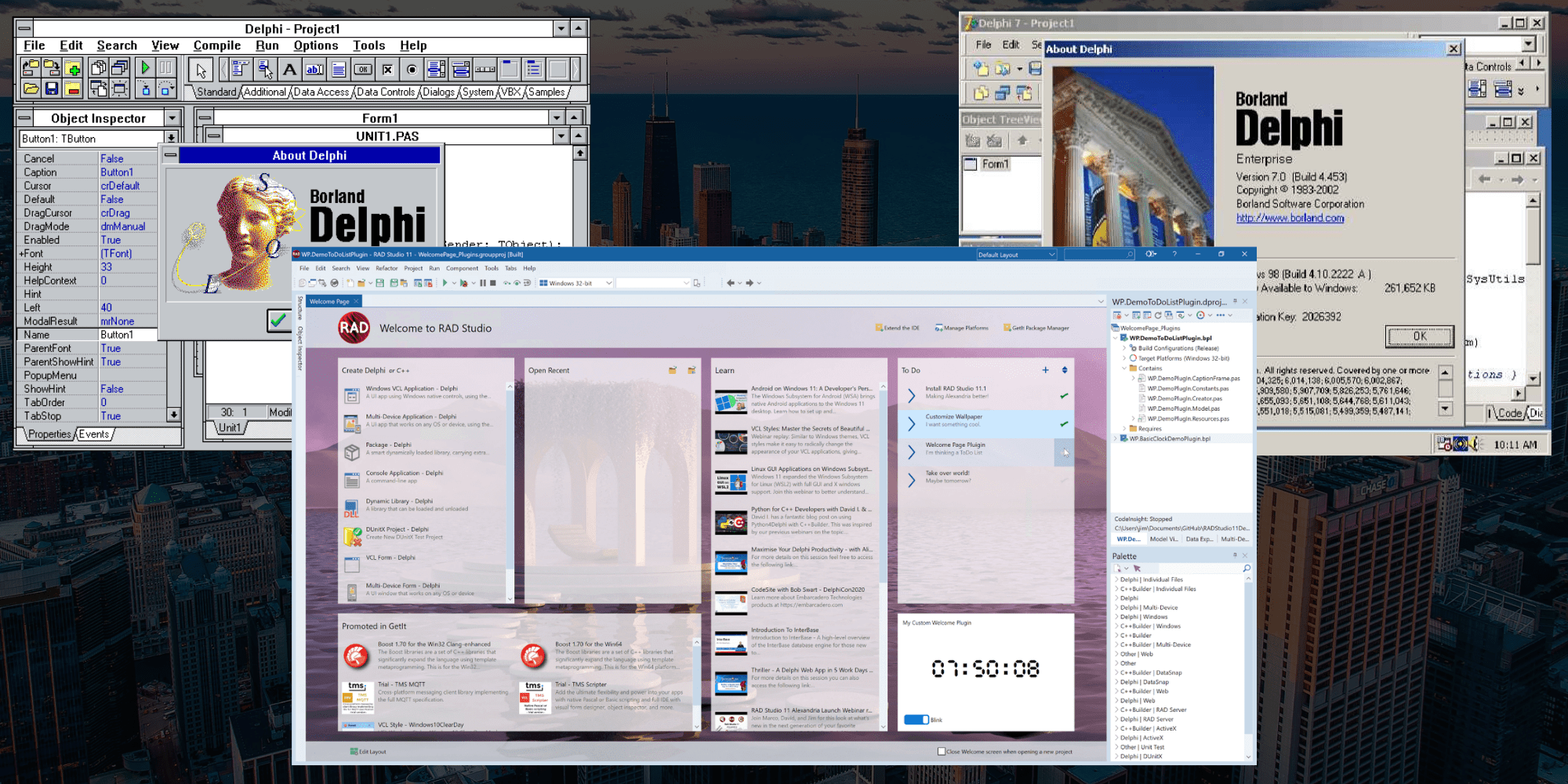The height and width of the screenshot is (784, 1568).
Task: Open the Default Layout dropdown in RAD Studio
Action: click(1017, 254)
